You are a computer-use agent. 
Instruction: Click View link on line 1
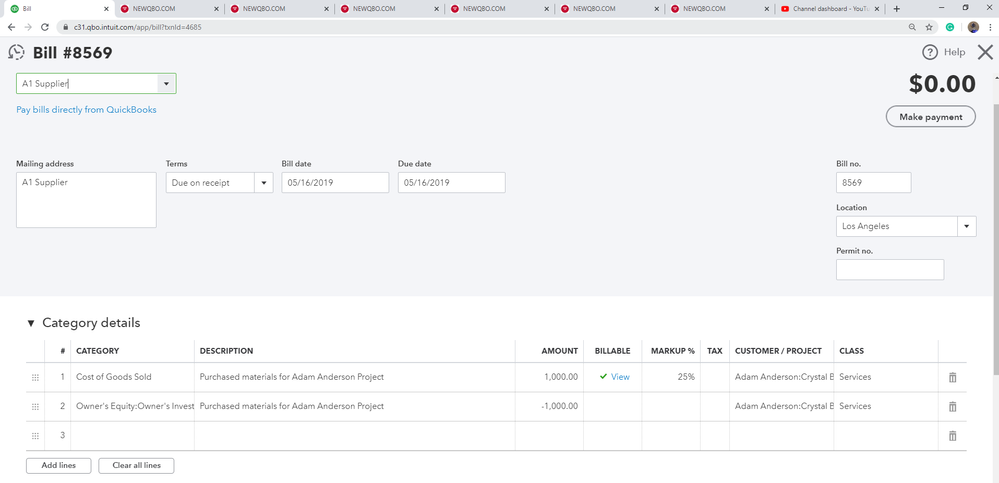(x=620, y=377)
